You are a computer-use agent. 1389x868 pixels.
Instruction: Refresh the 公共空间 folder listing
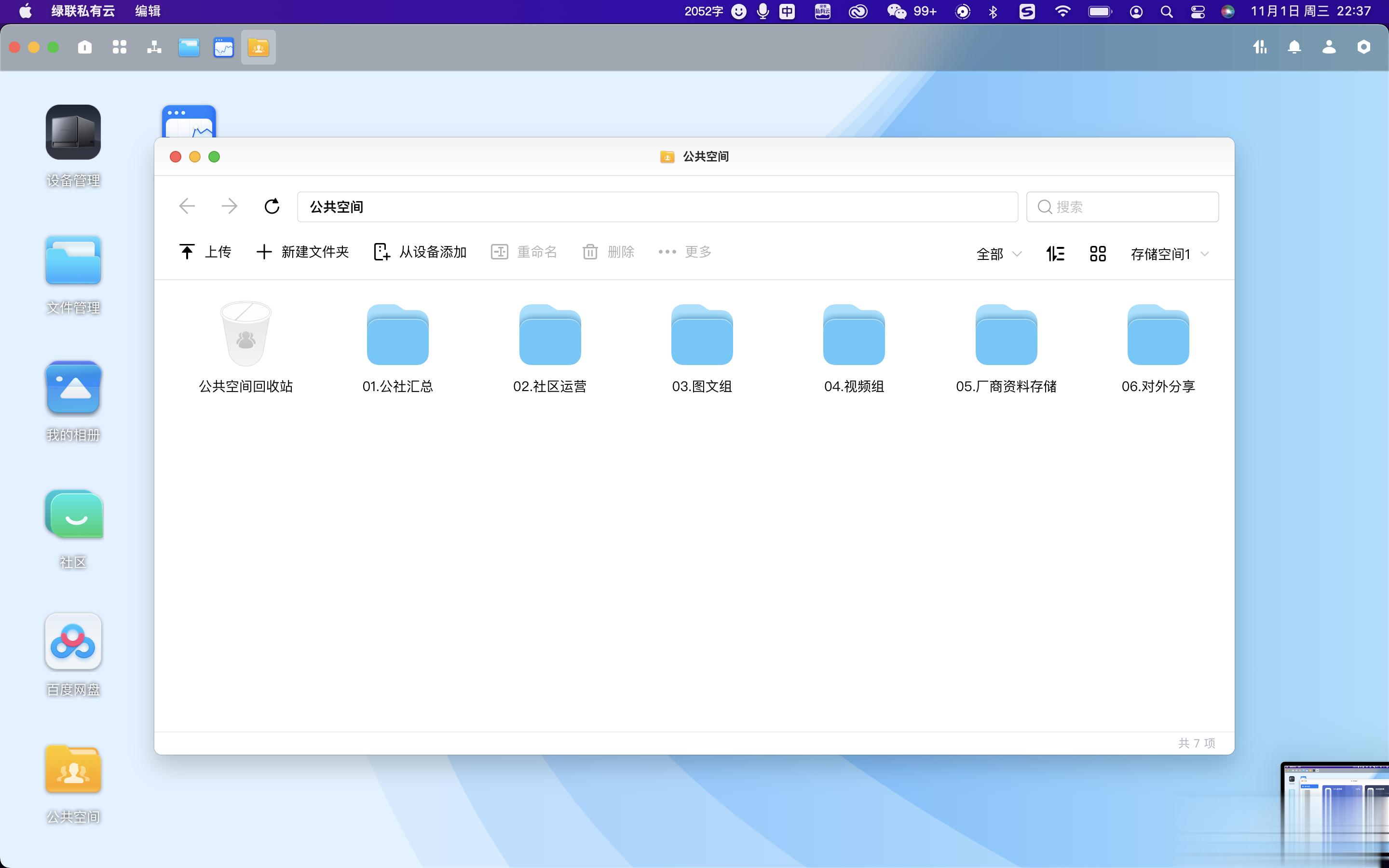(x=272, y=206)
